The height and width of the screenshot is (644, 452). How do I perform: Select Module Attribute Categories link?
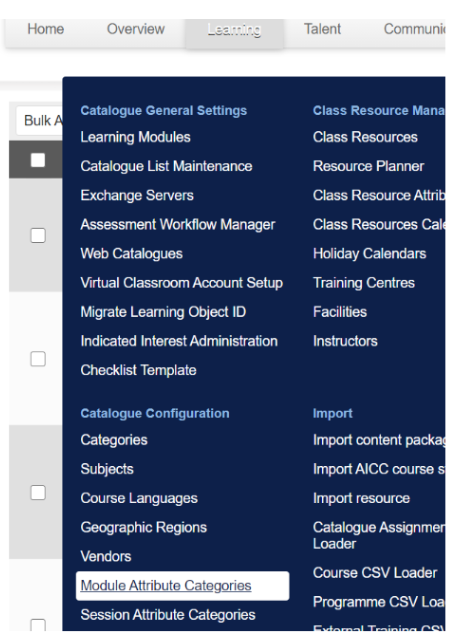click(x=166, y=585)
